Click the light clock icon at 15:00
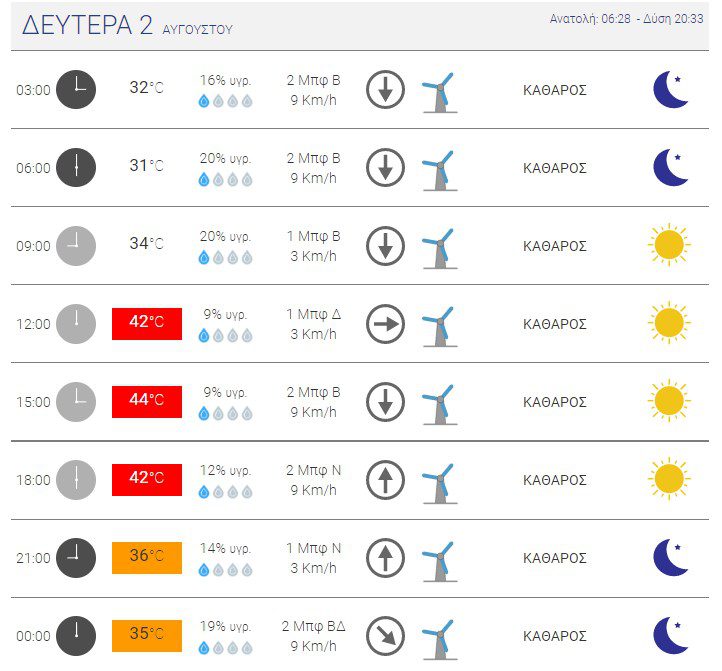This screenshot has height=671, width=722. point(76,402)
